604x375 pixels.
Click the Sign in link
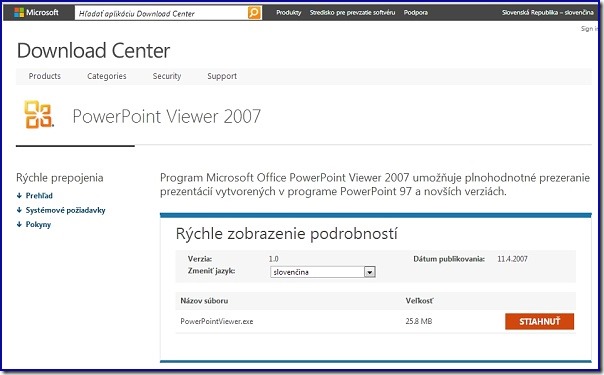pyautogui.click(x=589, y=28)
